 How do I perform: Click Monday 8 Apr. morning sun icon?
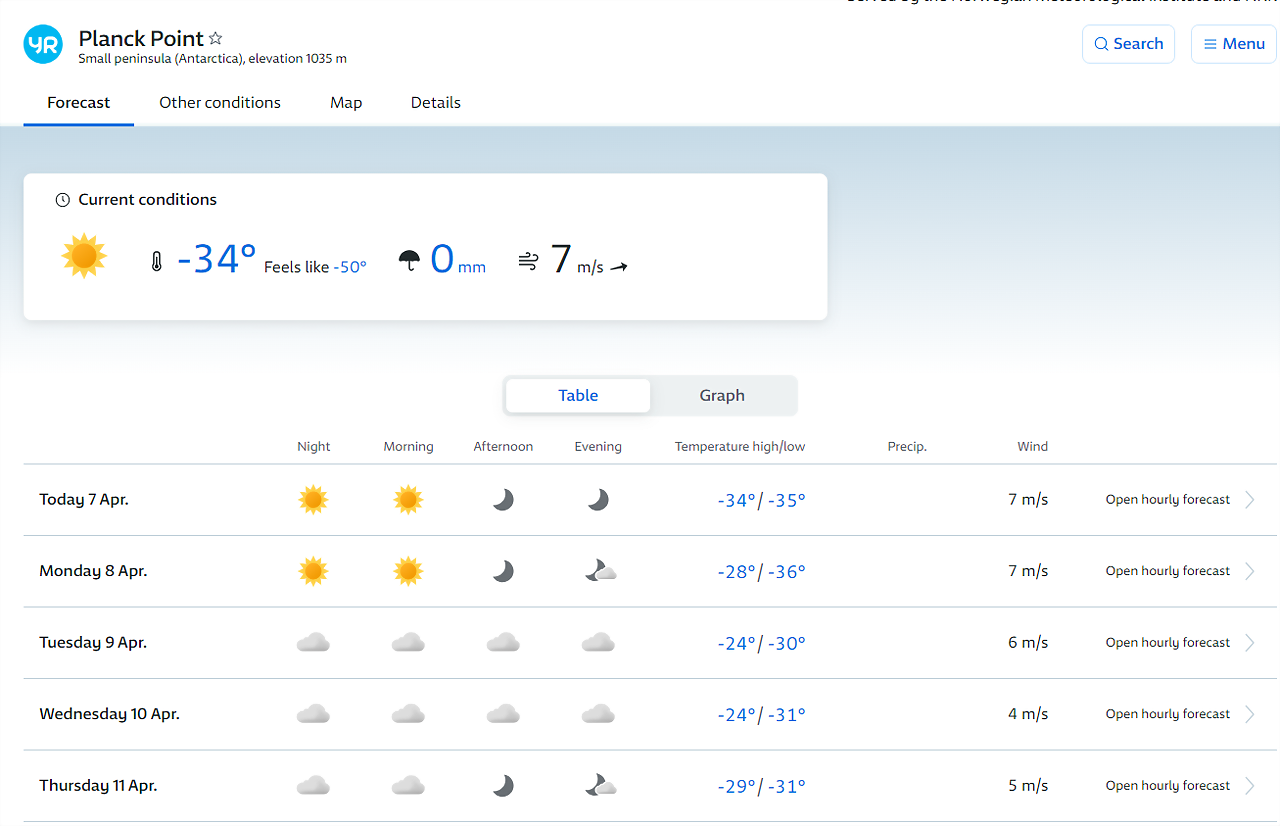[x=408, y=571]
